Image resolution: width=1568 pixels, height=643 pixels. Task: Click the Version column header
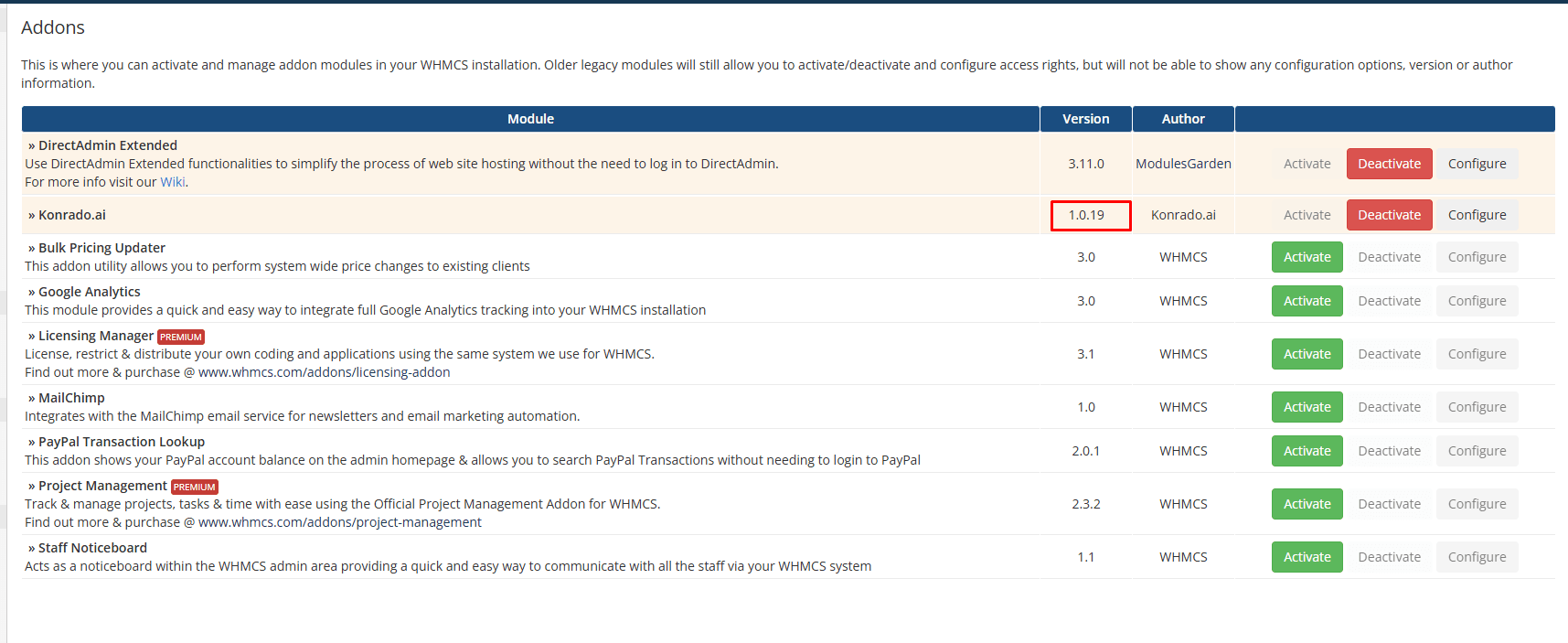[1086, 119]
